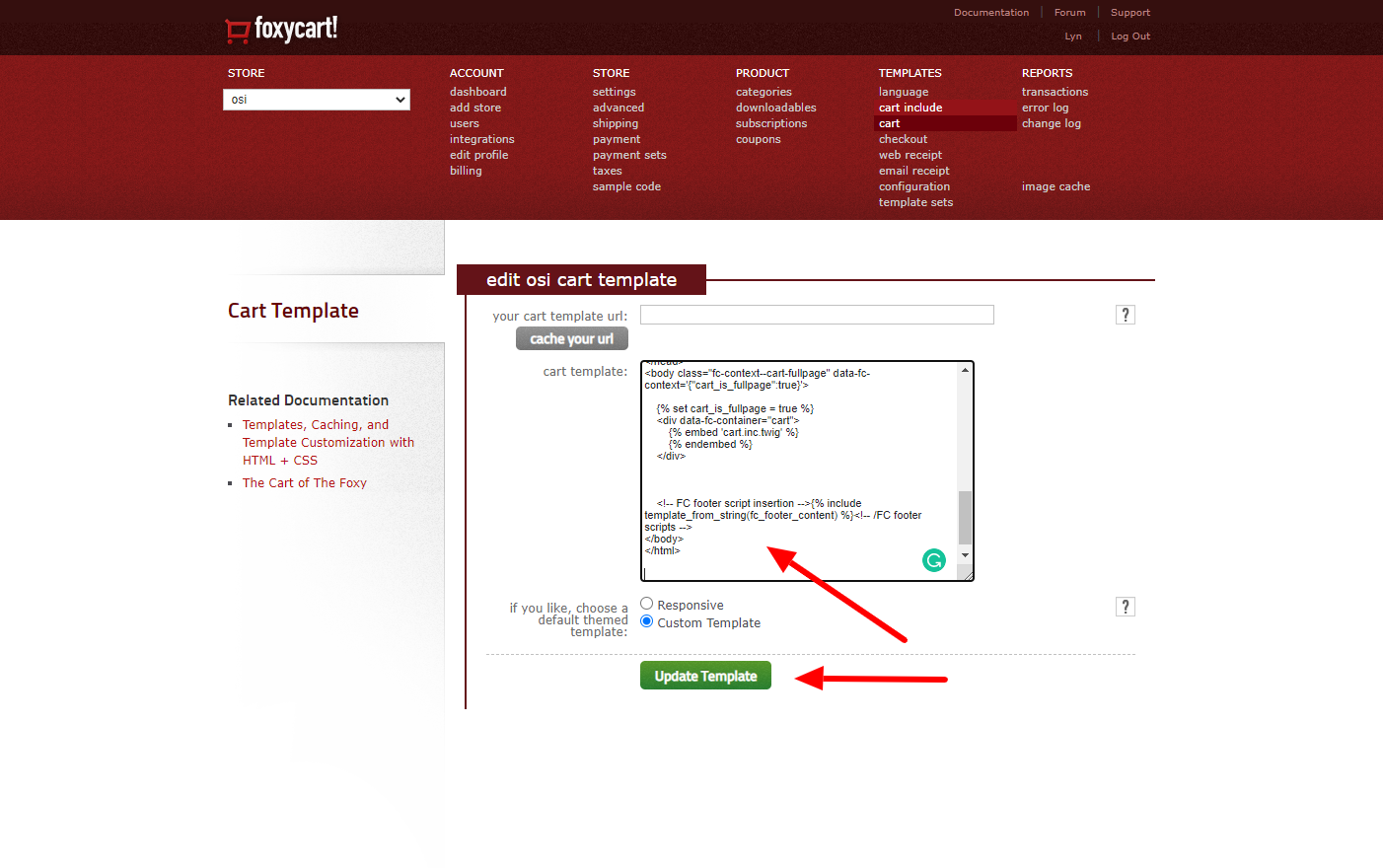Open help for cart template url
Viewport: 1383px width, 868px height.
point(1125,315)
